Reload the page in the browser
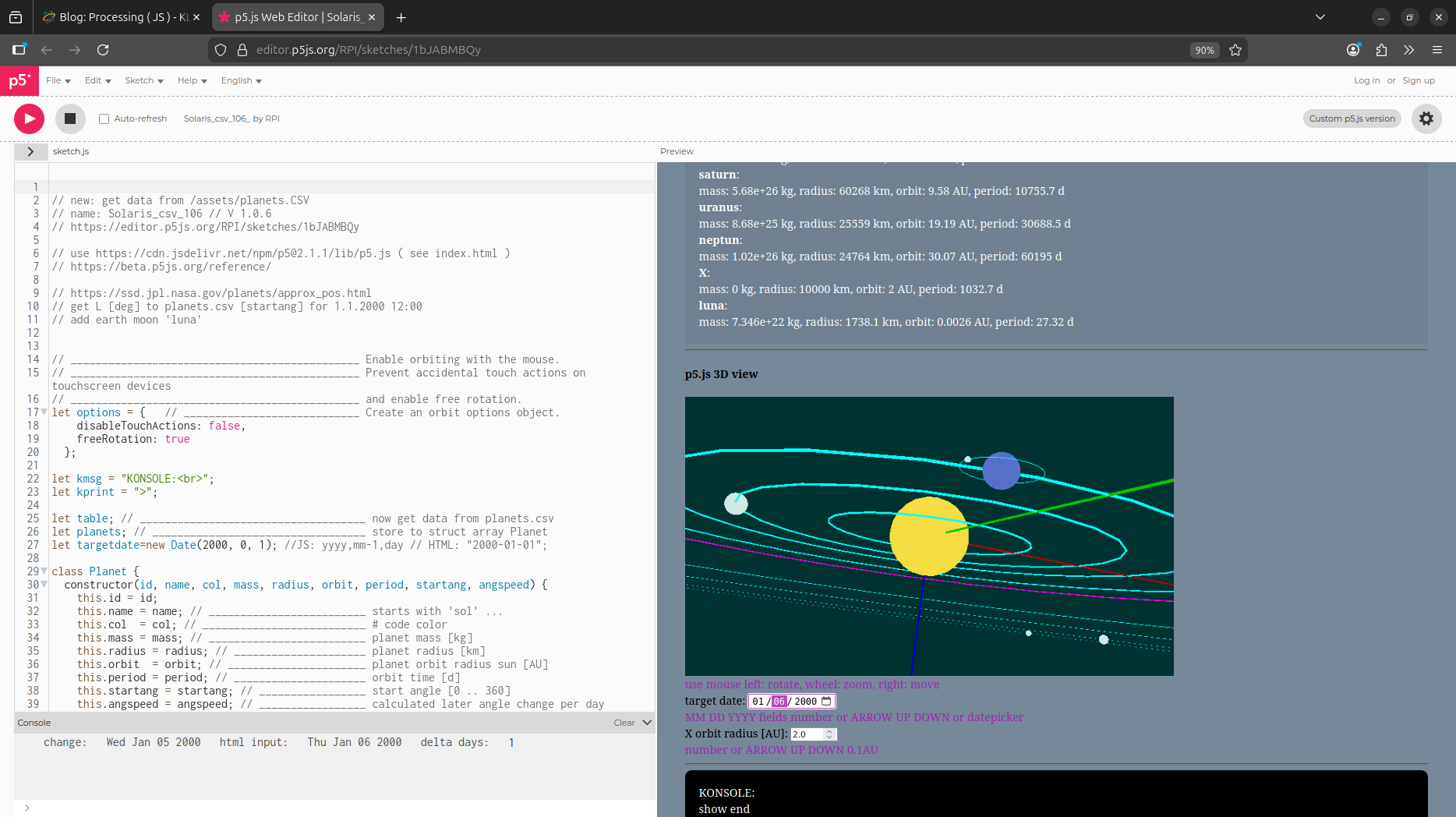 (x=103, y=50)
